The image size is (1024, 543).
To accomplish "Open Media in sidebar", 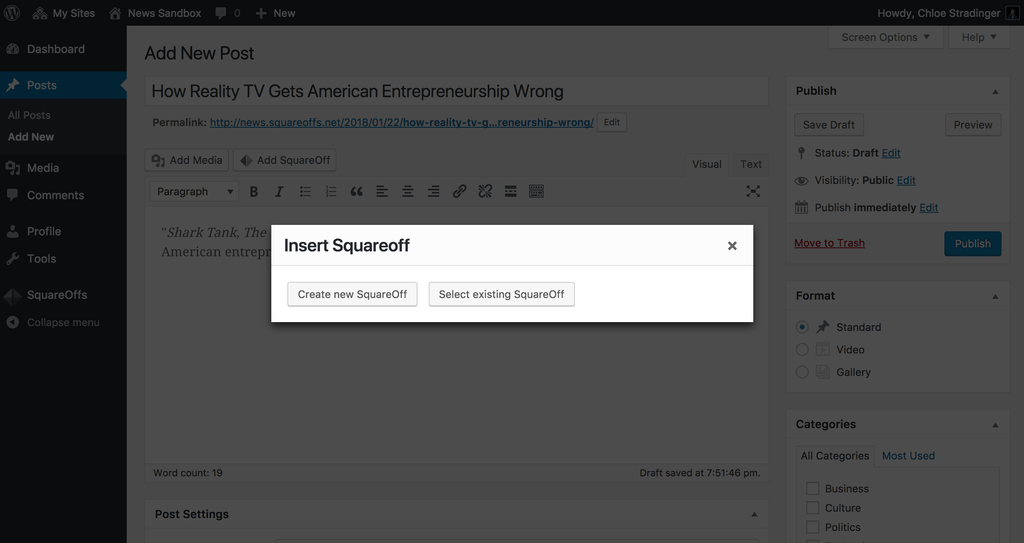I will pyautogui.click(x=63, y=168).
